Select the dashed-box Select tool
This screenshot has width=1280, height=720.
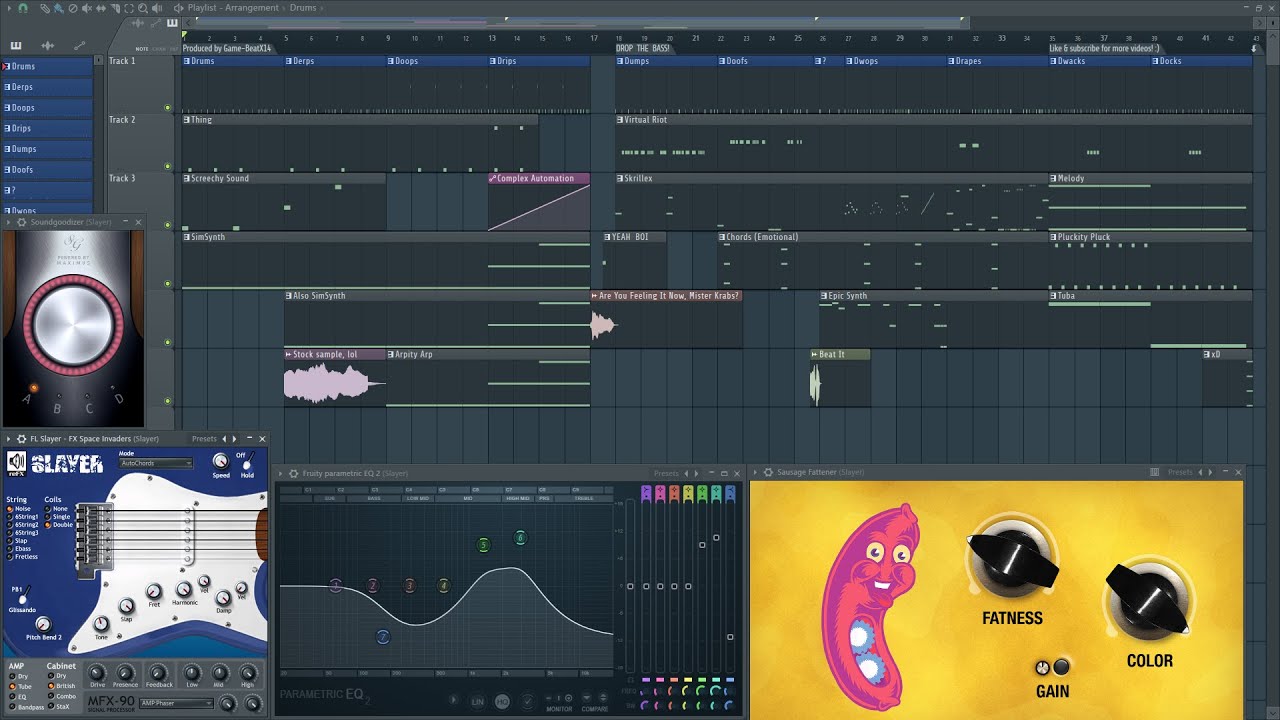129,8
